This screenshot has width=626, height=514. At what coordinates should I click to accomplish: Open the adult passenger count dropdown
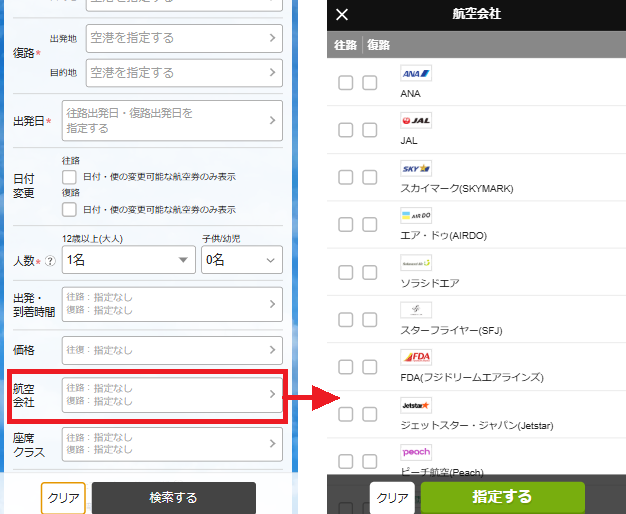coord(127,260)
